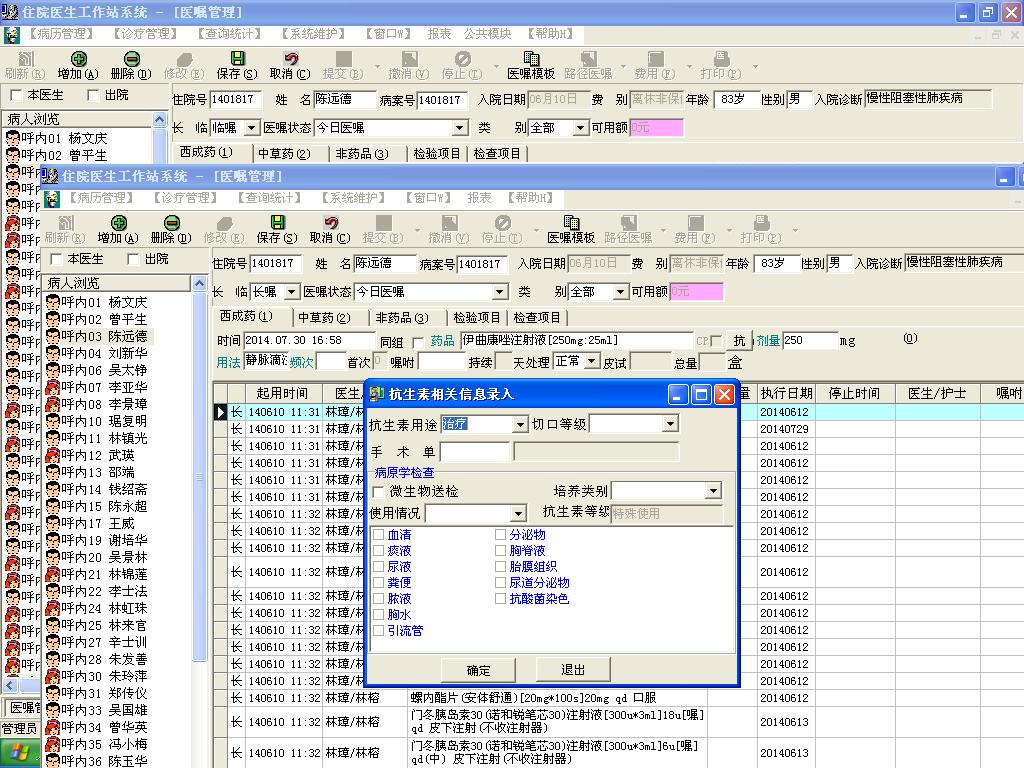This screenshot has width=1024, height=768.
Task: Click the 药品 label link
Action: [x=442, y=340]
